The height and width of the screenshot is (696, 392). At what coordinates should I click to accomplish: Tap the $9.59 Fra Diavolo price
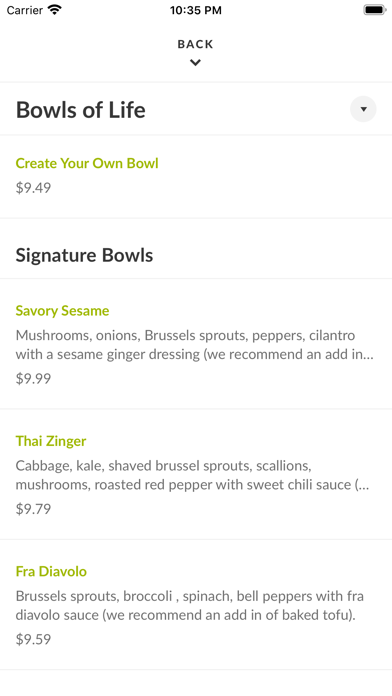(x=33, y=639)
